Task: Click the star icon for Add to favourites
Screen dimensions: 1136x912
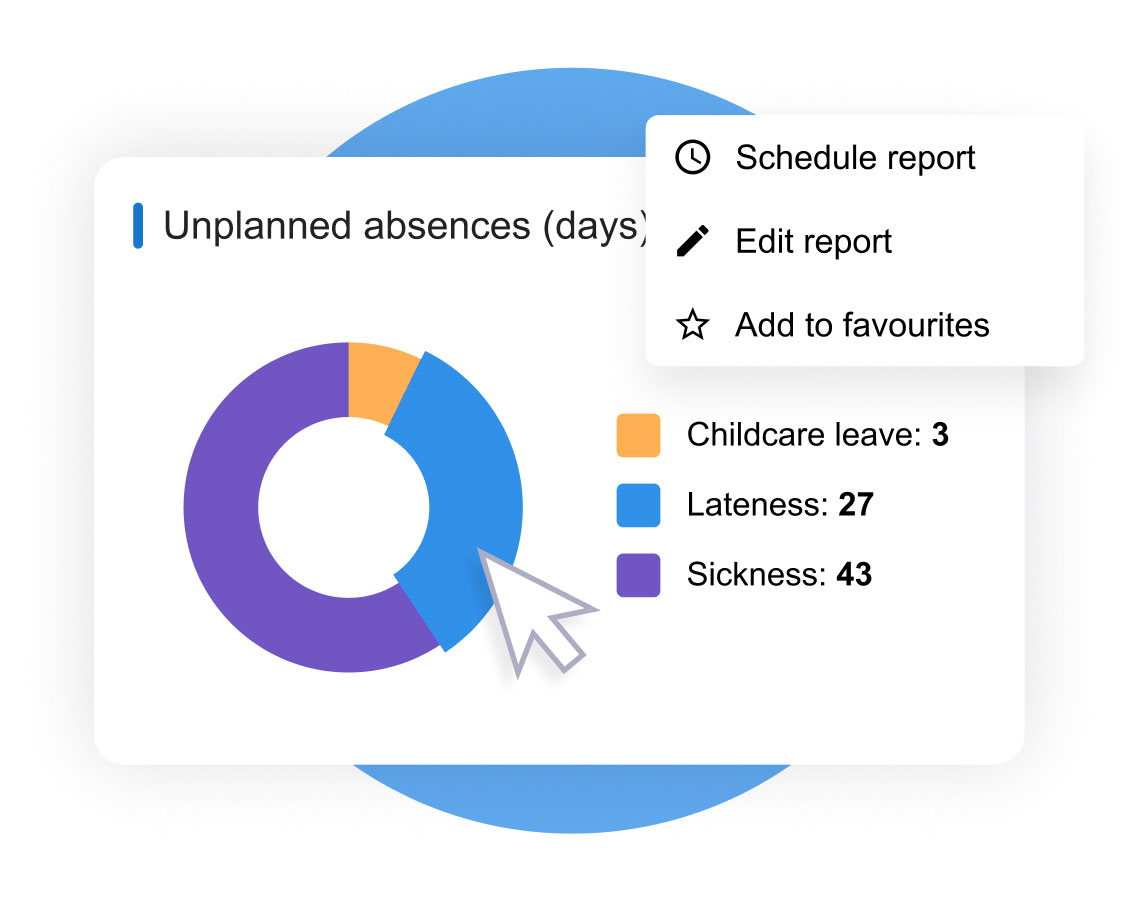Action: tap(692, 324)
